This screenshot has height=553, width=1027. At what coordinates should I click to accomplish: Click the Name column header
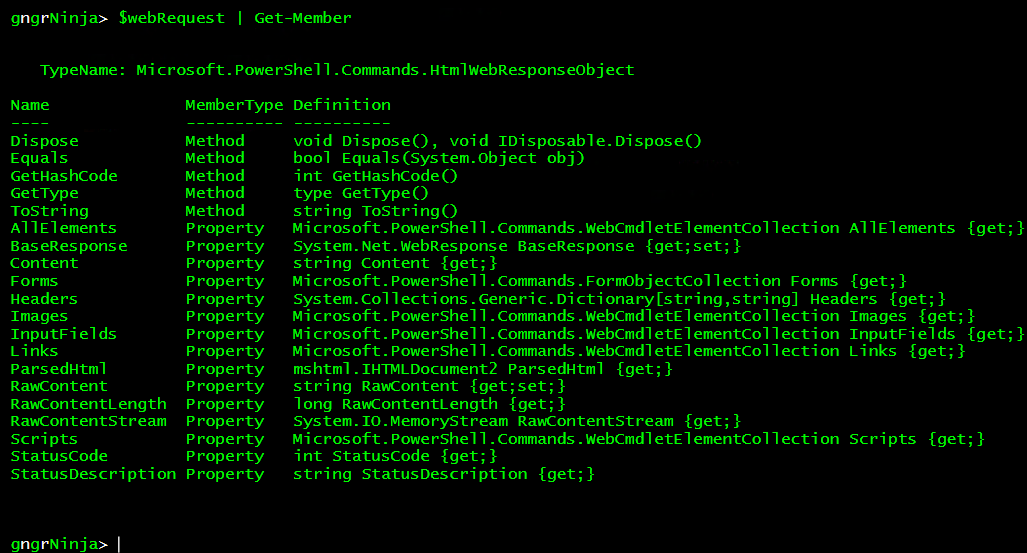[x=29, y=105]
